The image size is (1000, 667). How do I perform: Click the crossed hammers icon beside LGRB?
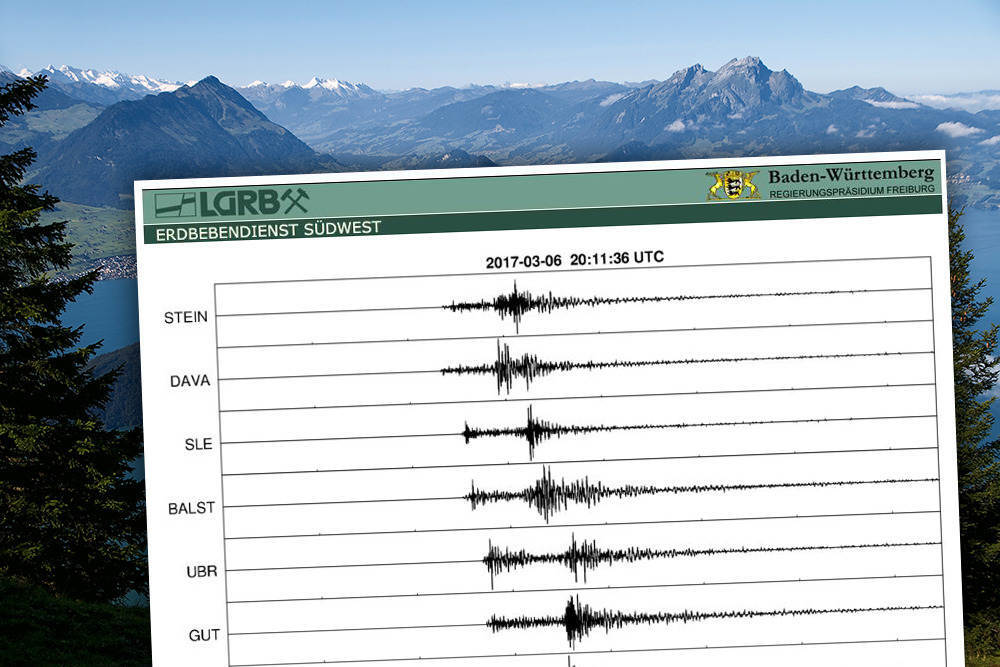294,201
